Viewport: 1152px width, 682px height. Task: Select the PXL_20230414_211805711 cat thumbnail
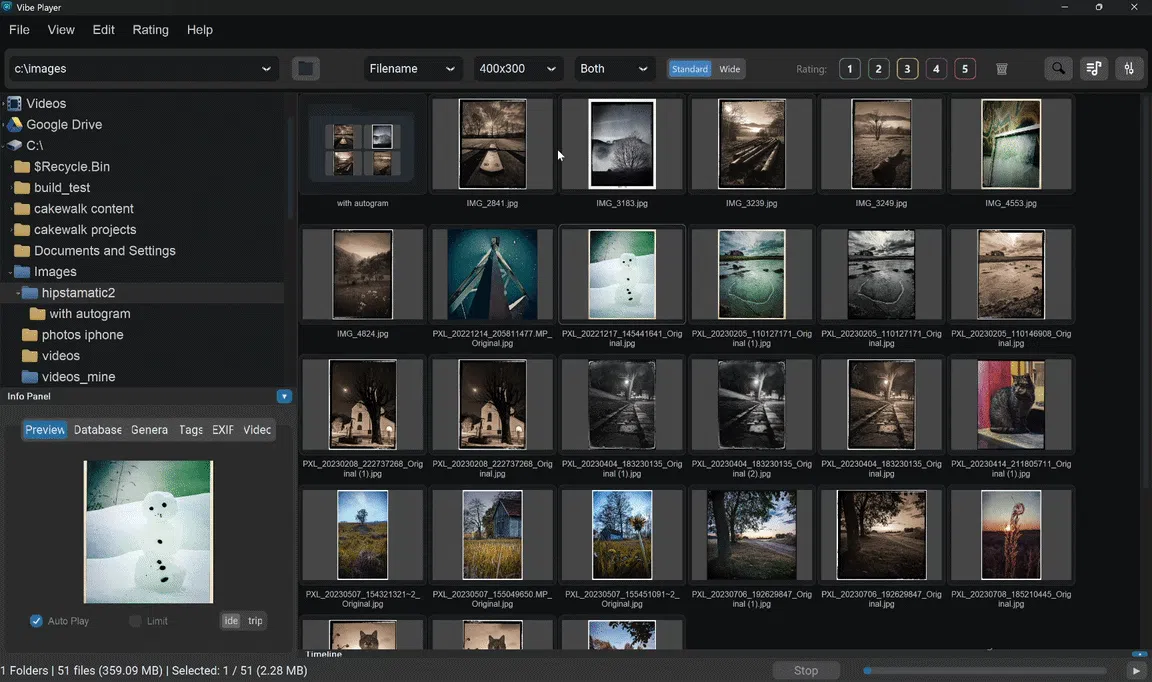[1011, 405]
